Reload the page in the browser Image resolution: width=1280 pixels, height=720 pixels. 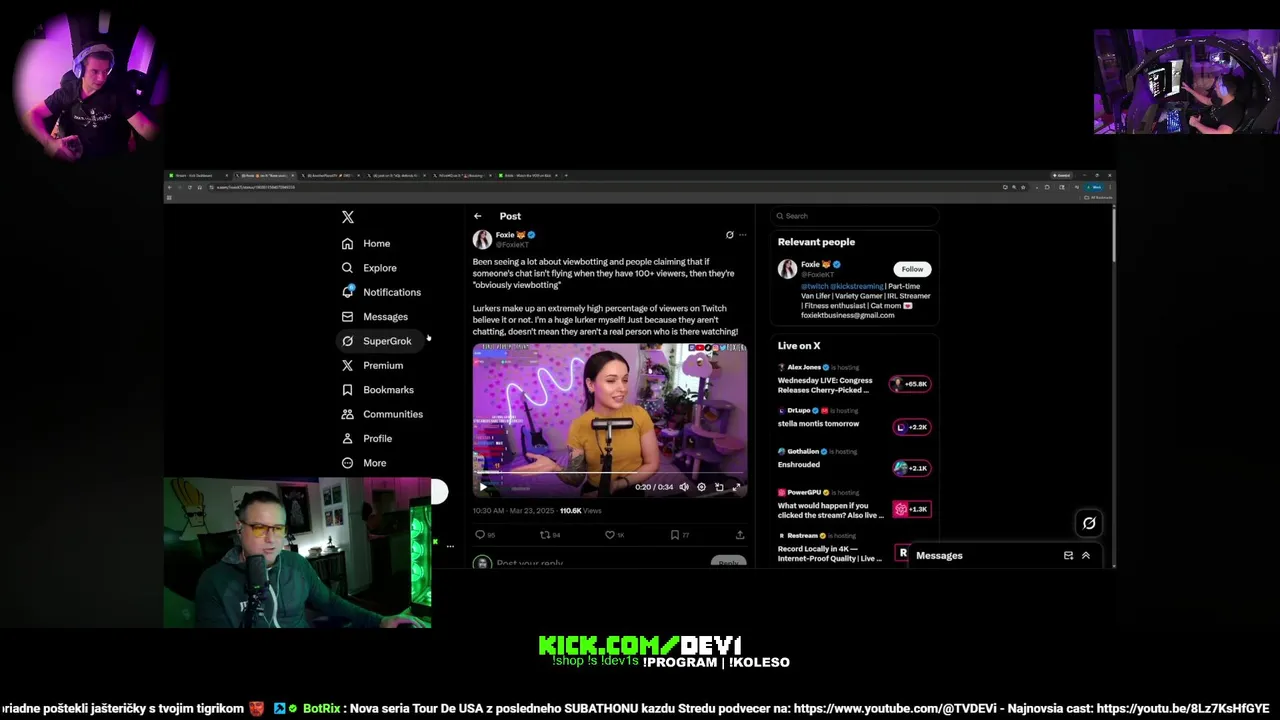(x=190, y=187)
